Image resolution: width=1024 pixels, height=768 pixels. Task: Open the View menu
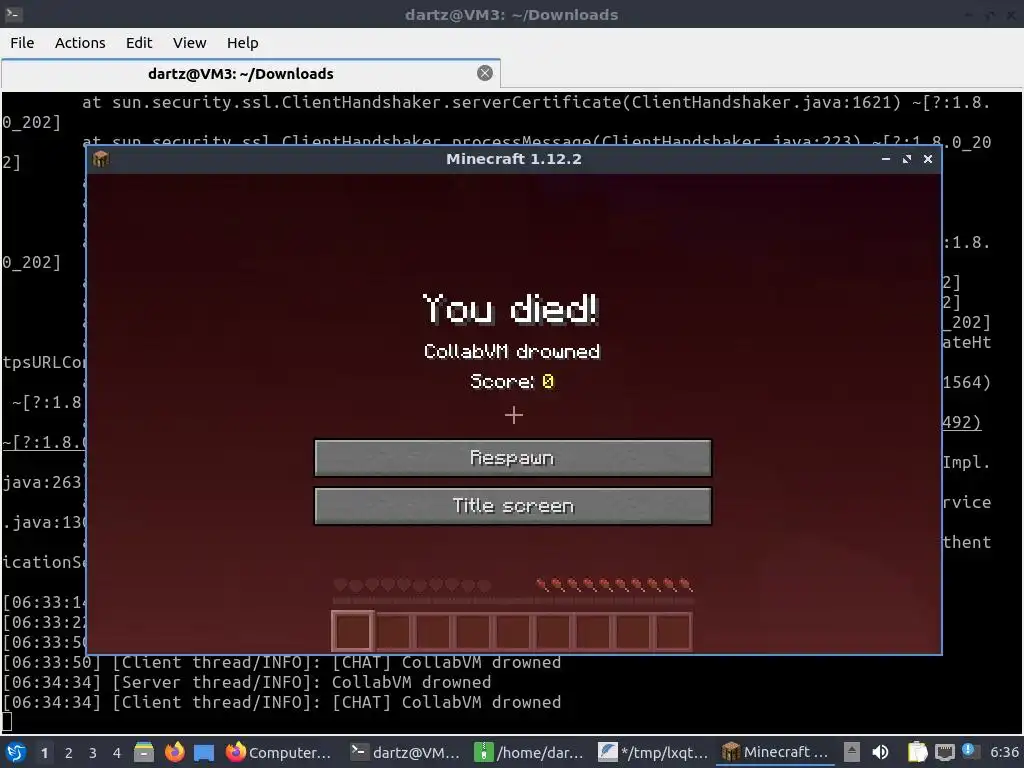coord(189,43)
